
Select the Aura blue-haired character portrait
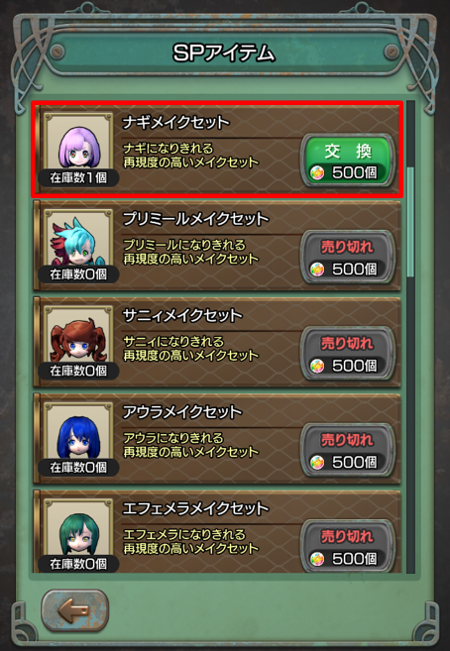coord(78,435)
